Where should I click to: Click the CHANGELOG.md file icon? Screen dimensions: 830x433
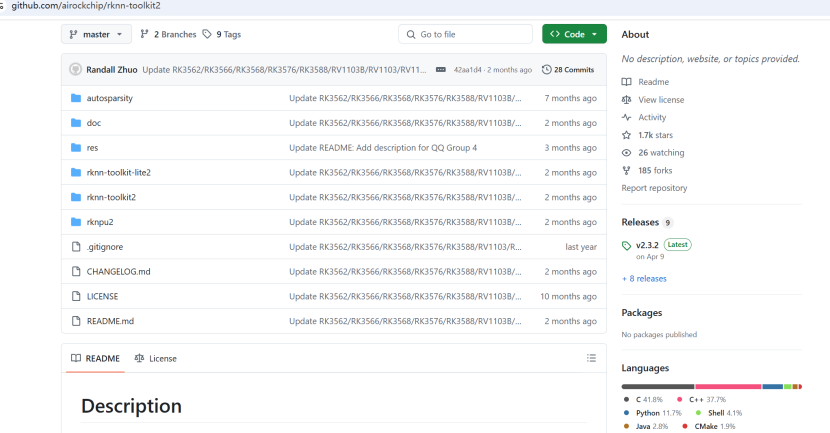[76, 272]
